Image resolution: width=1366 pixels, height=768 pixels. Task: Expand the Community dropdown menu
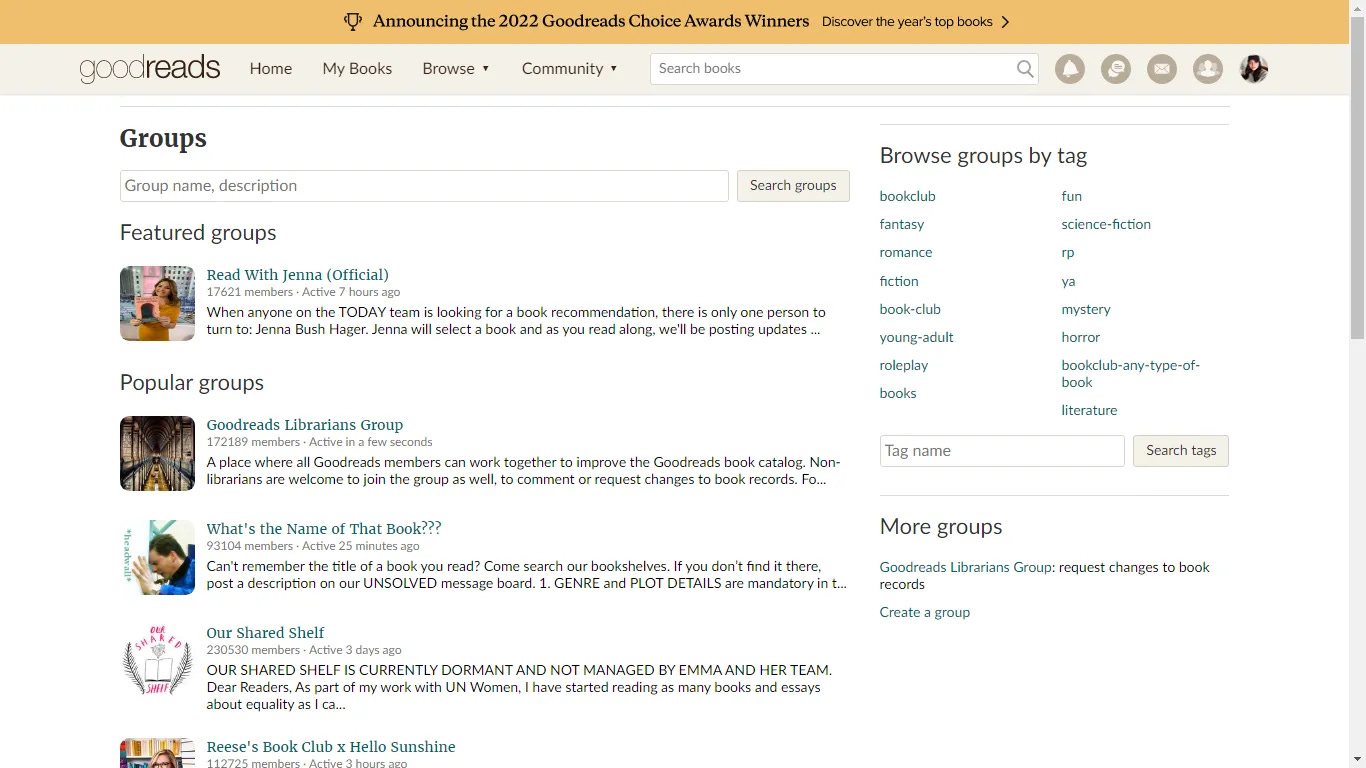pyautogui.click(x=569, y=68)
